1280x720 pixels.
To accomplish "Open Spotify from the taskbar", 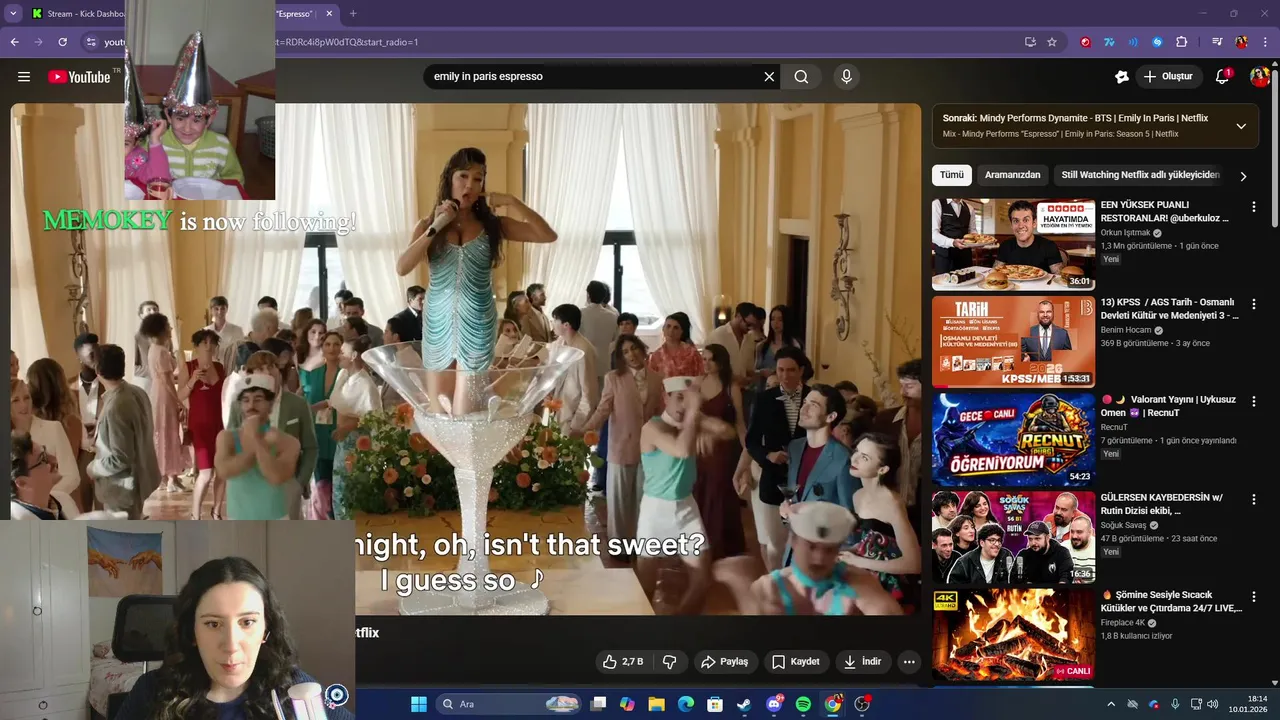I will 803,704.
